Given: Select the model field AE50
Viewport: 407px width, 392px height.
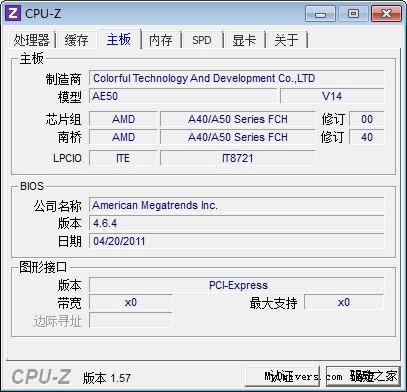Looking at the screenshot, I should point(183,96).
